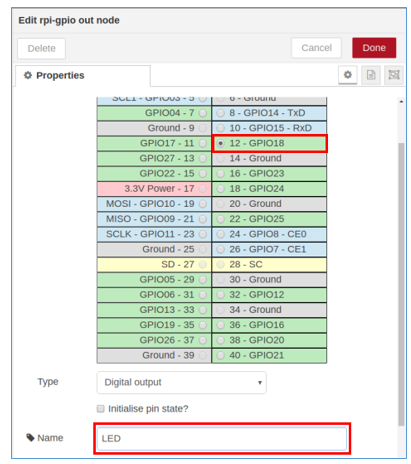Select GPIO17 - 11 radio button
Screen dimensions: 411x464
point(203,143)
